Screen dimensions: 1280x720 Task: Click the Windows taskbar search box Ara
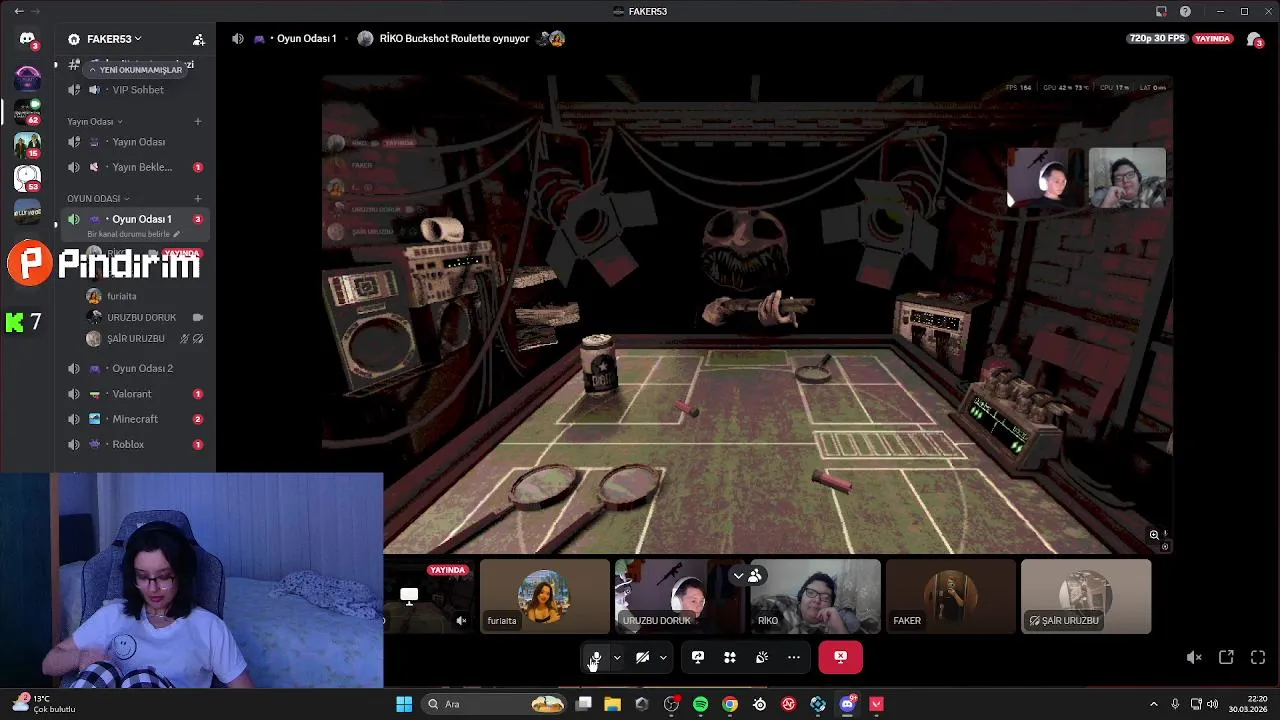click(495, 704)
